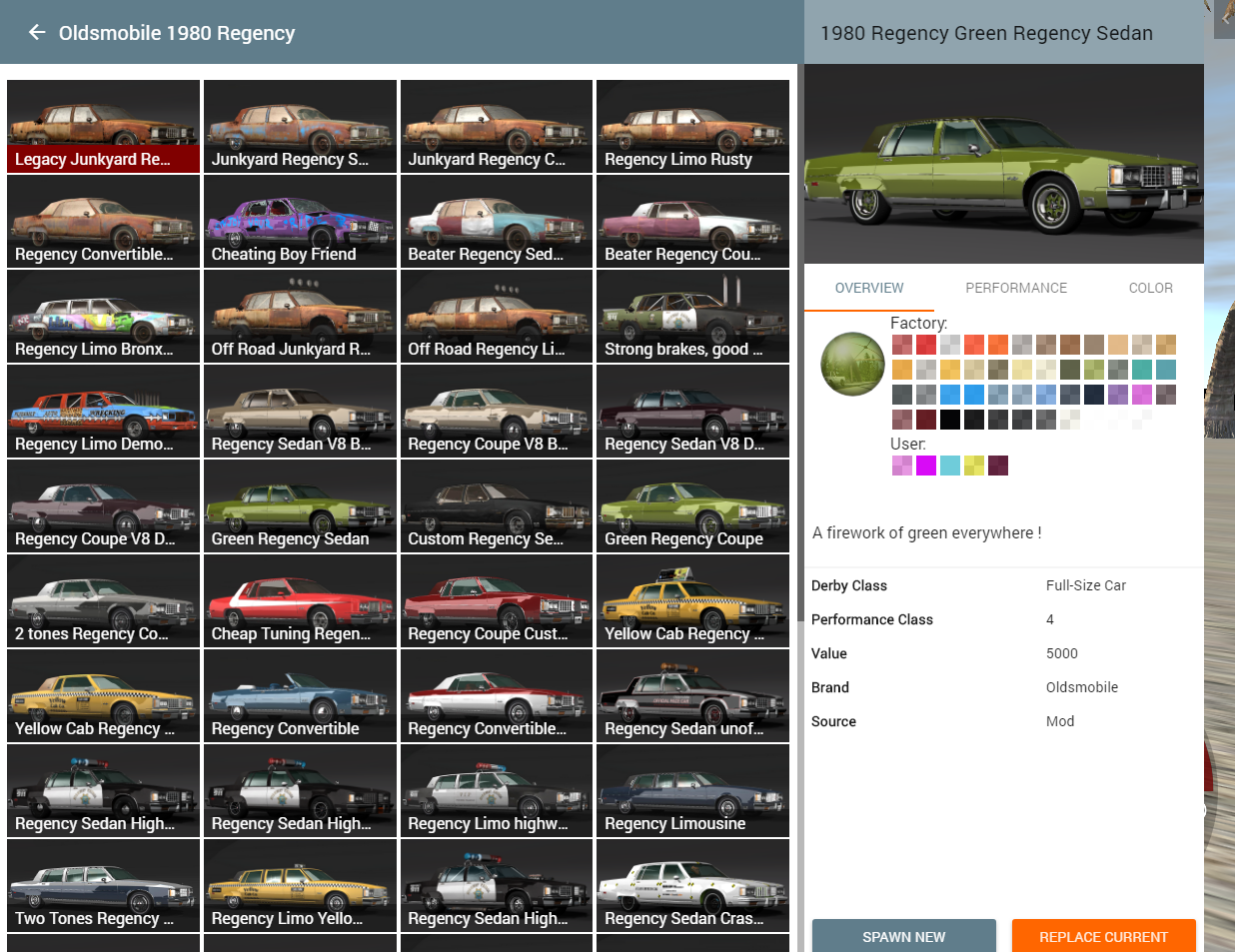Pick the dark maroon User color swatch

pos(998,466)
